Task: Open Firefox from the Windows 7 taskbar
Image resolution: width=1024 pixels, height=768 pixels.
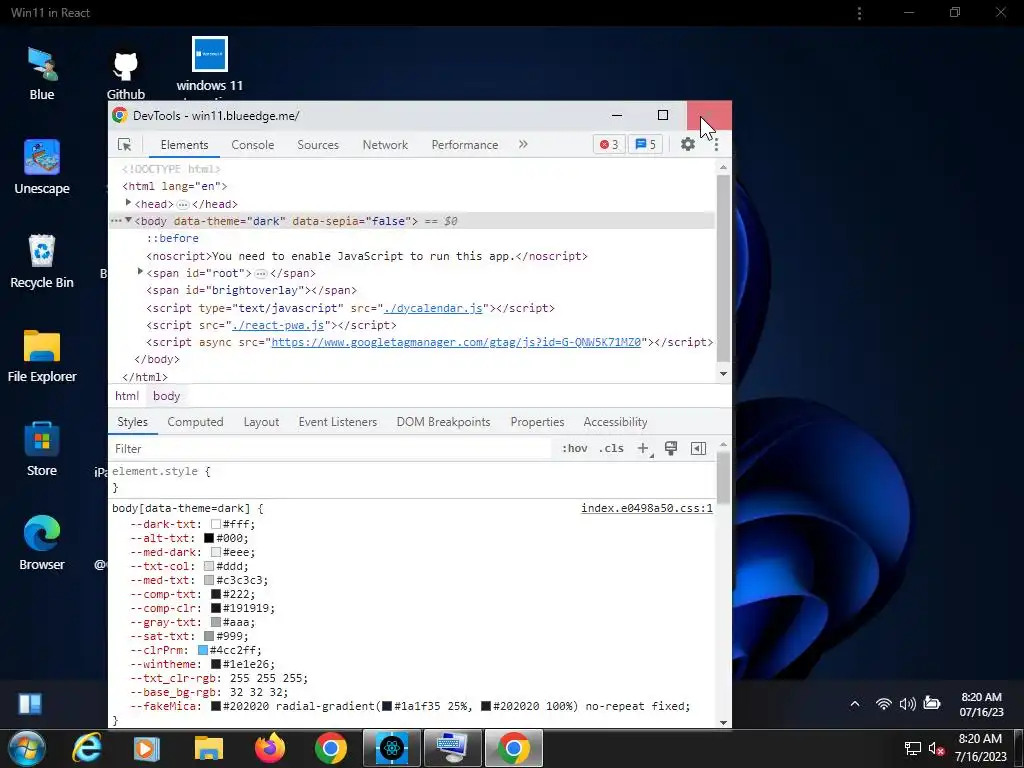Action: click(270, 748)
